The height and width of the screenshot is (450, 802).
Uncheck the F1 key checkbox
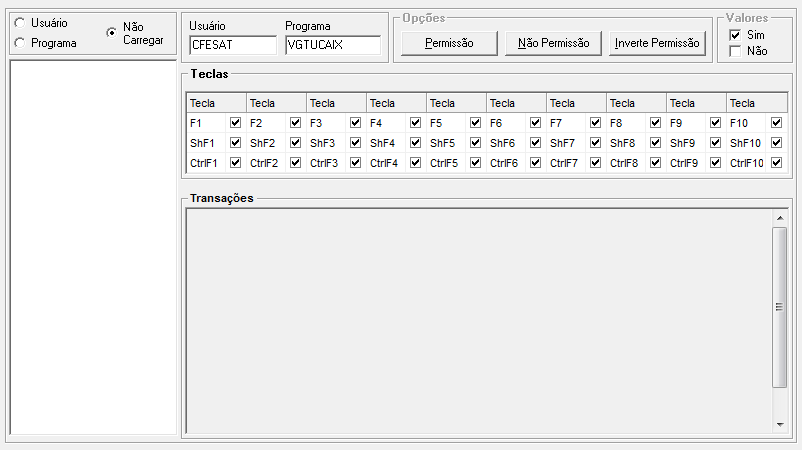236,123
